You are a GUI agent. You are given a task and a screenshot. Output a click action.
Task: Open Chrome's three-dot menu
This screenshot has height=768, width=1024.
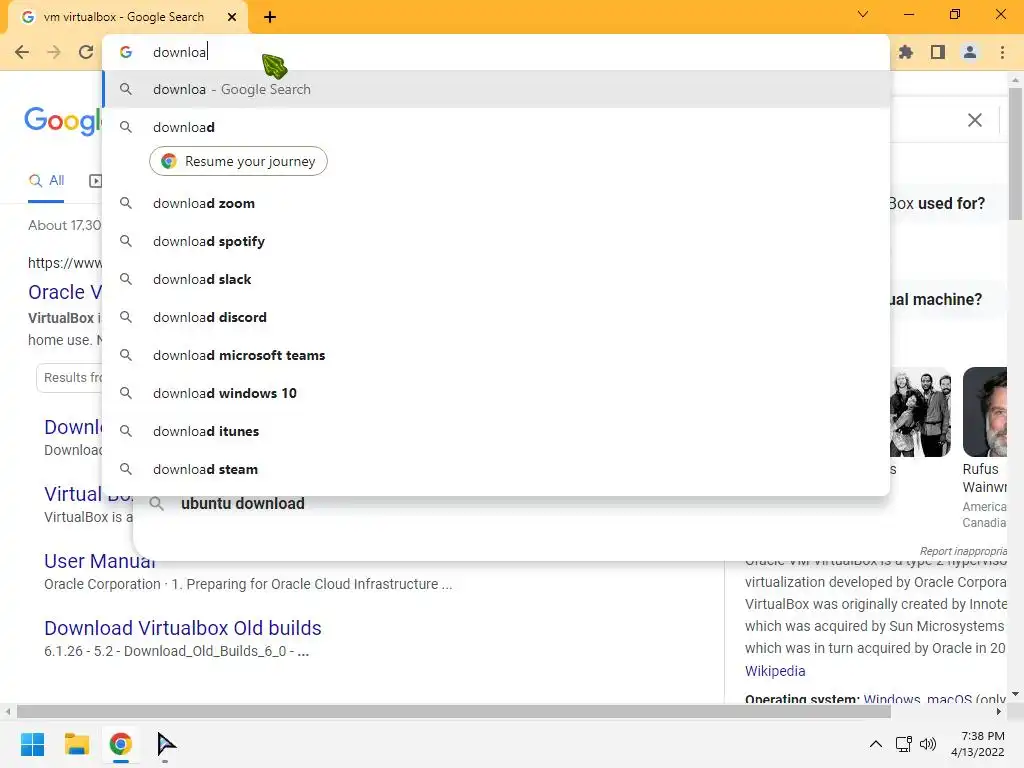point(1002,52)
